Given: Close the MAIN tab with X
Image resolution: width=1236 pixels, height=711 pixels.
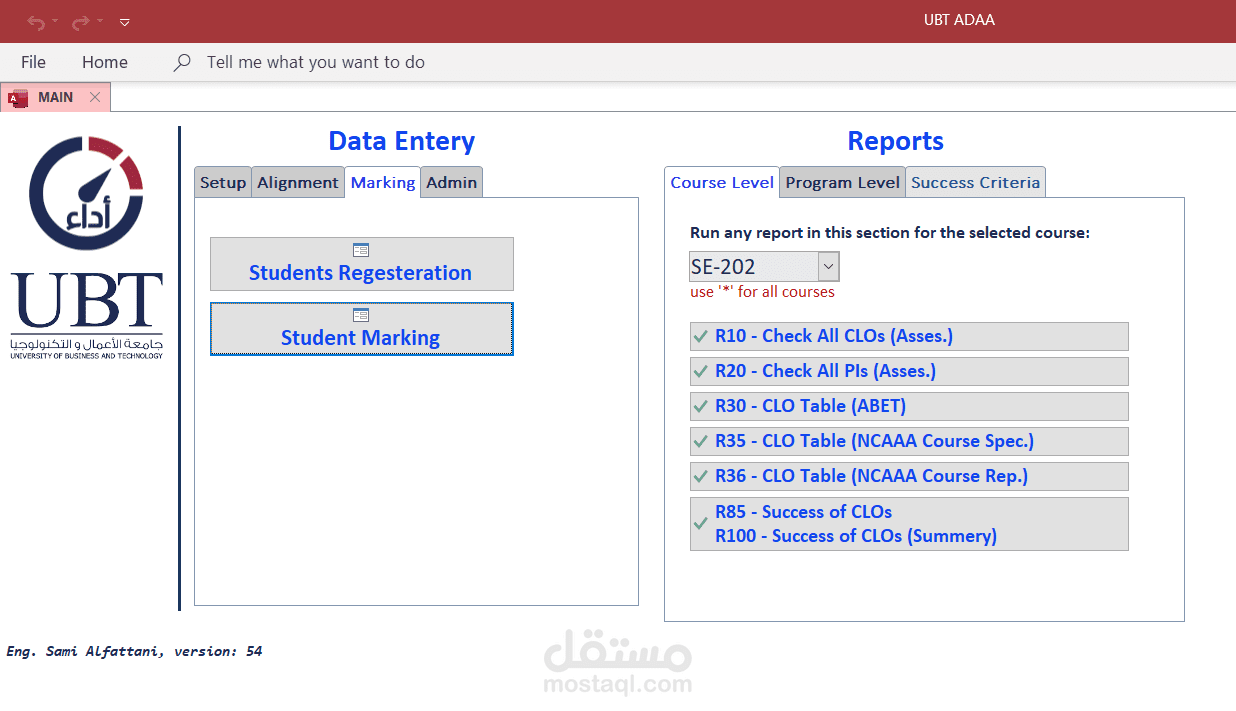Looking at the screenshot, I should coord(95,97).
